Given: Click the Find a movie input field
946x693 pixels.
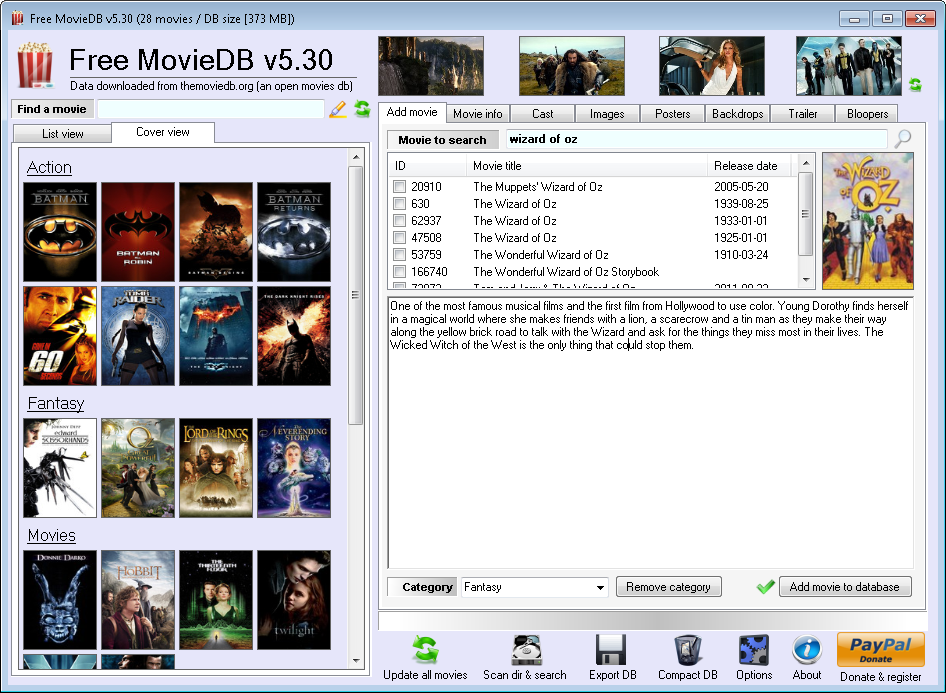Looking at the screenshot, I should click(211, 109).
